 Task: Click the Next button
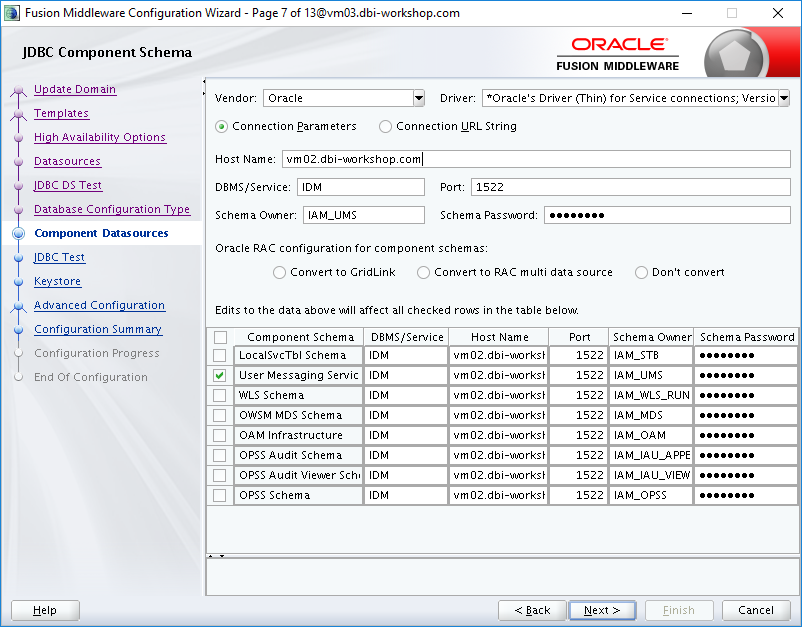[602, 611]
